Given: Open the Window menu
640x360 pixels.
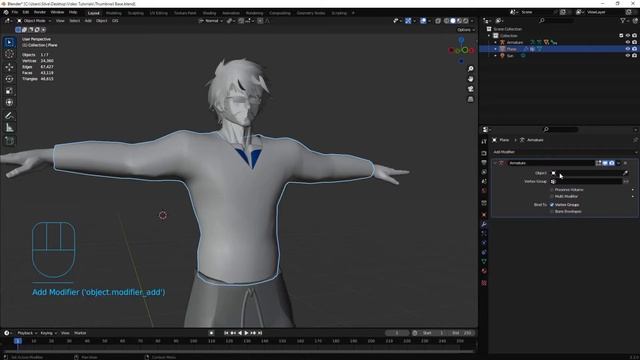Looking at the screenshot, I should point(57,13).
